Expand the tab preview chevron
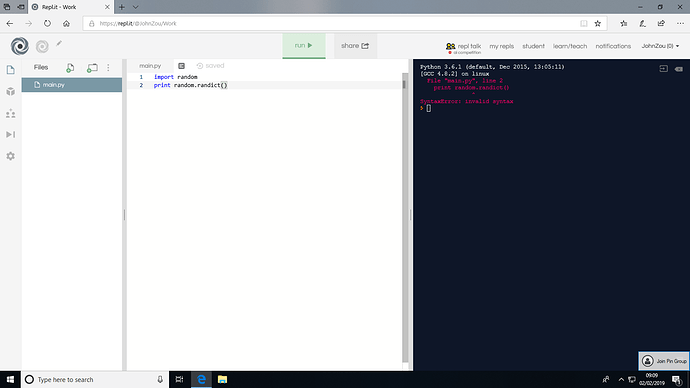Viewport: 690px width, 388px height. click(x=136, y=7)
